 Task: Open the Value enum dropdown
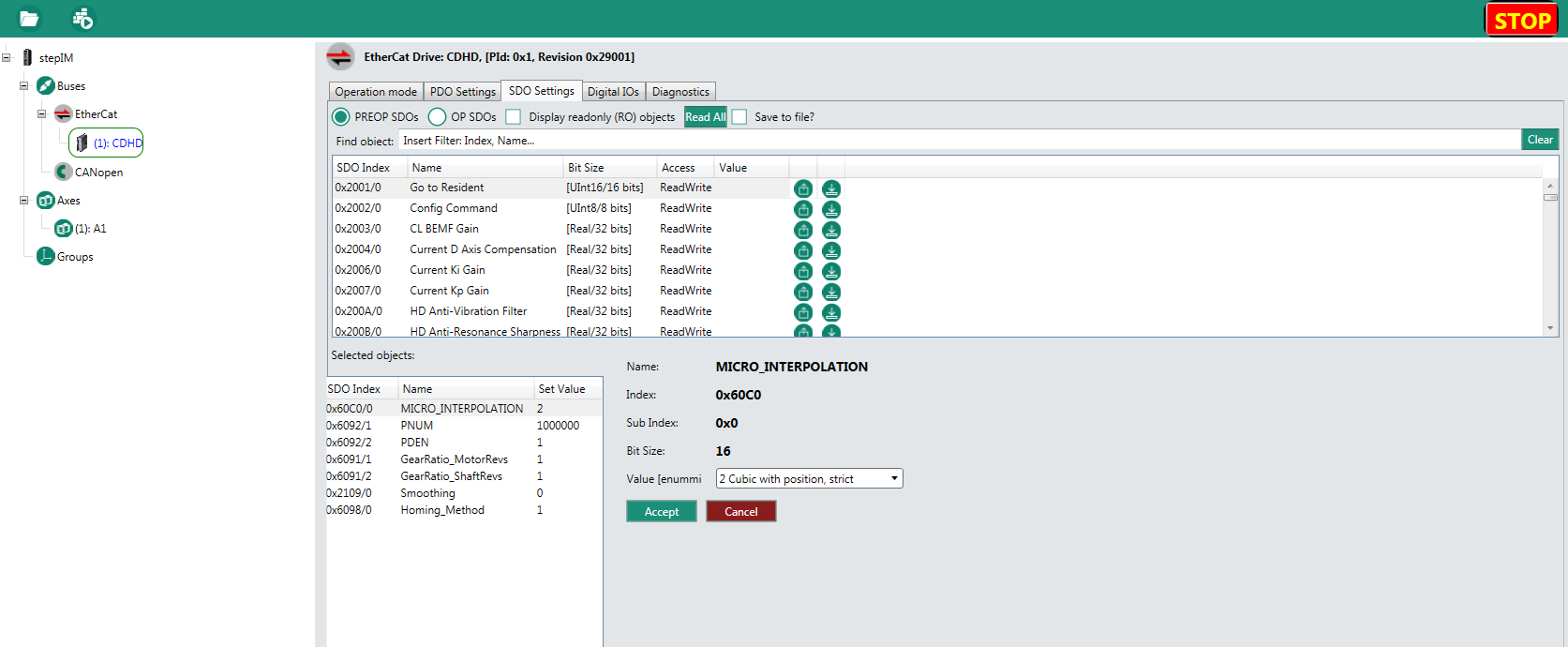tap(810, 479)
